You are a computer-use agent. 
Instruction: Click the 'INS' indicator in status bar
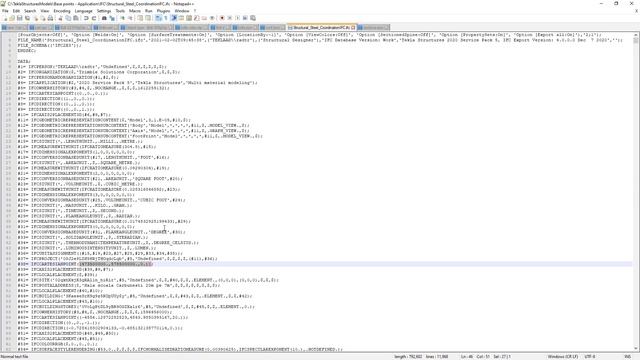(x=627, y=357)
